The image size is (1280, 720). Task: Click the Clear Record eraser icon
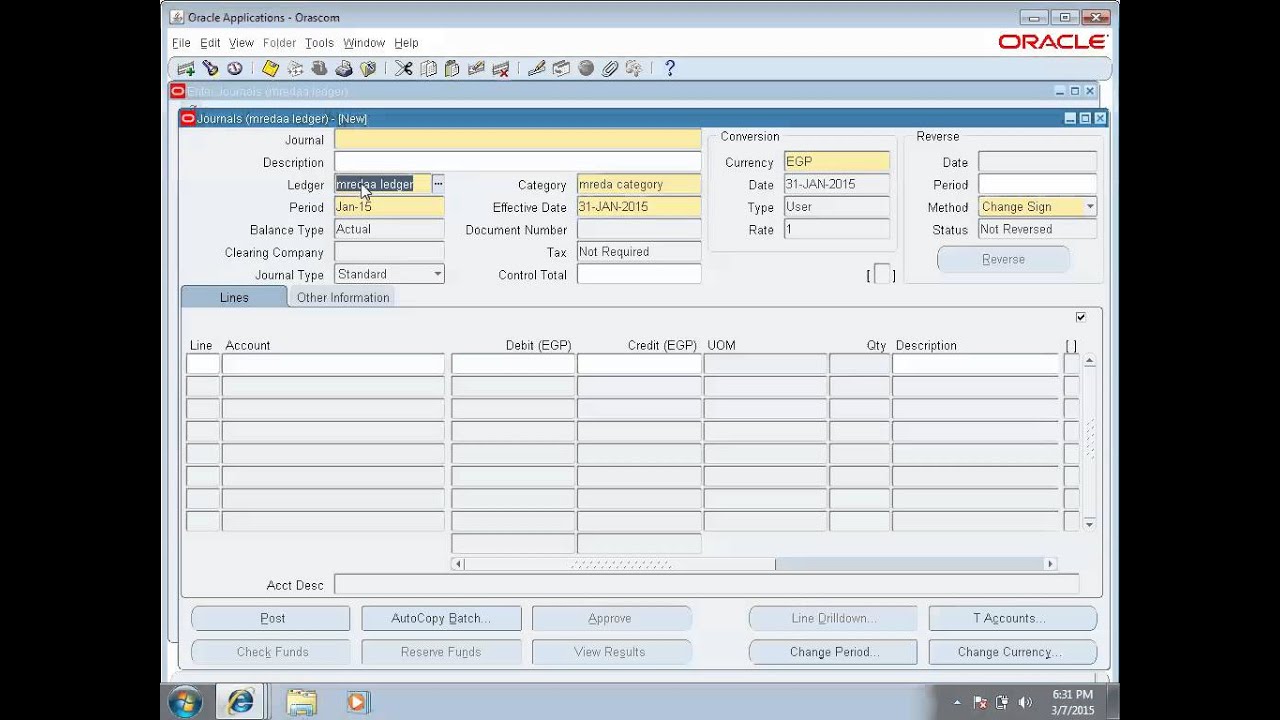tap(477, 68)
